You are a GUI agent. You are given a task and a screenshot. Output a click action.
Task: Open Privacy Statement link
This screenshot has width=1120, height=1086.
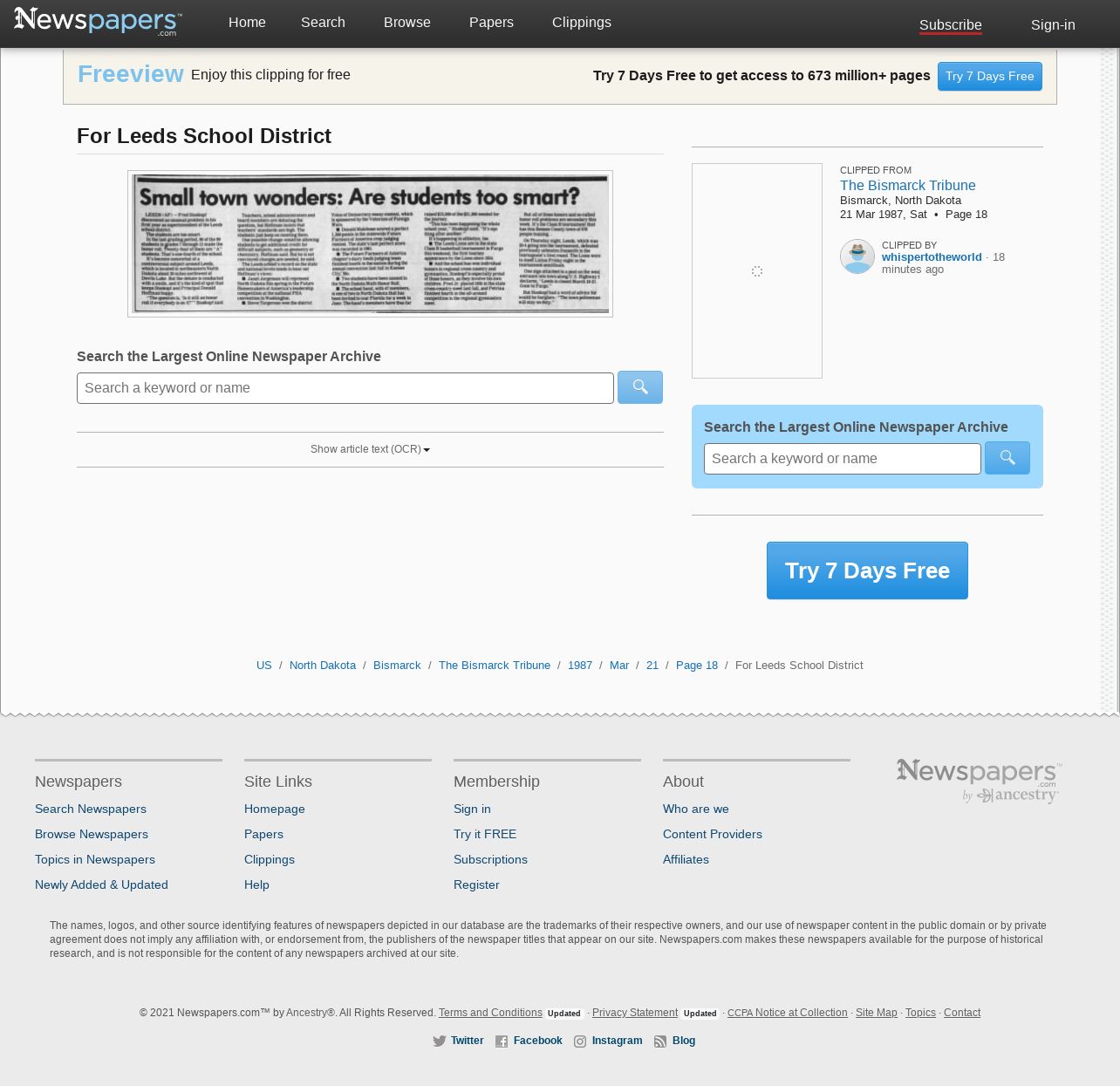[x=635, y=1013]
